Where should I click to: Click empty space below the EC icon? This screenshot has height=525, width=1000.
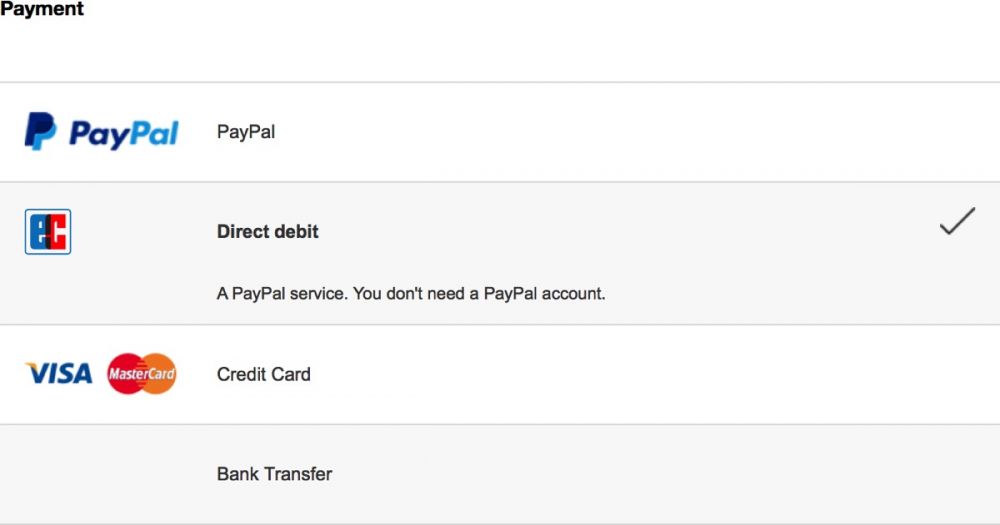click(x=48, y=290)
